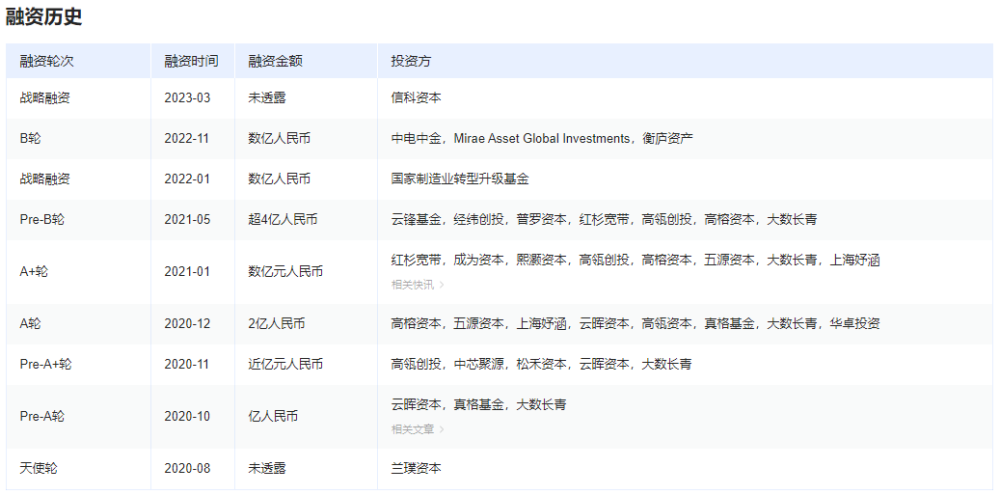Click investor 信科资本
This screenshot has width=1000, height=495.
[416, 98]
